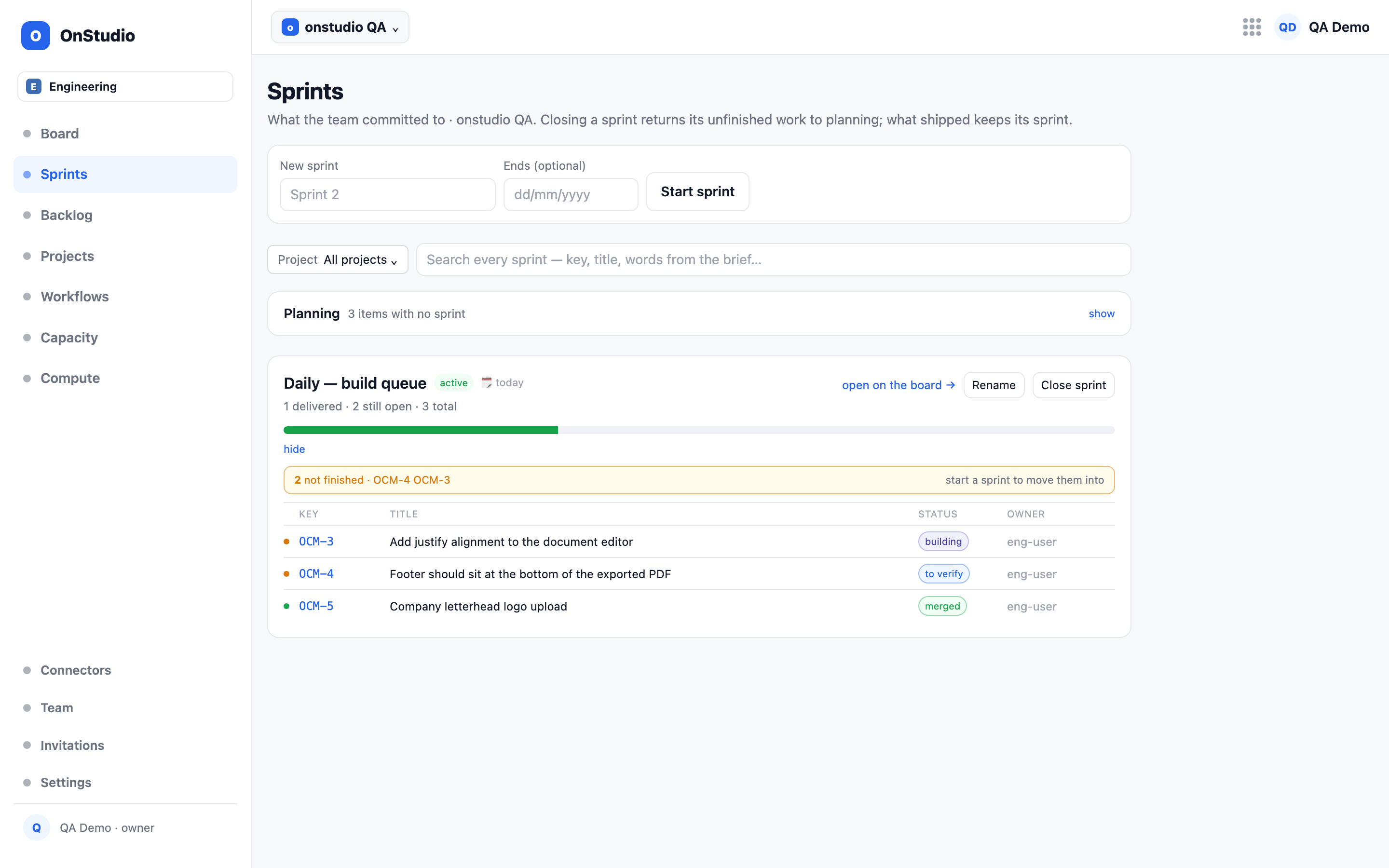The image size is (1389, 868).
Task: Click the eng-user owner in the OCM-5 row
Action: click(x=1032, y=606)
